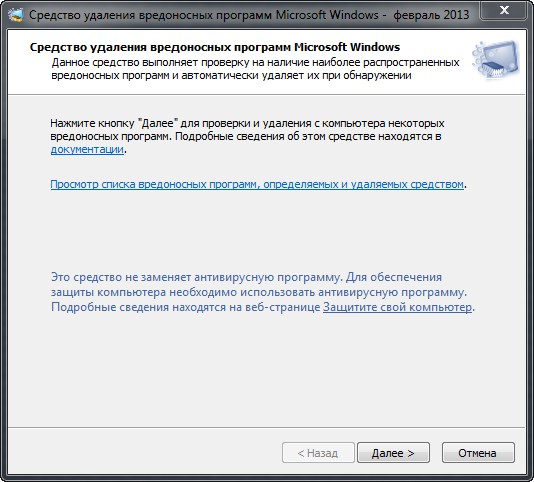Screen dimensions: 534x482
Task: Click the description text starting Данное средство выполняет
Action: coord(255,68)
